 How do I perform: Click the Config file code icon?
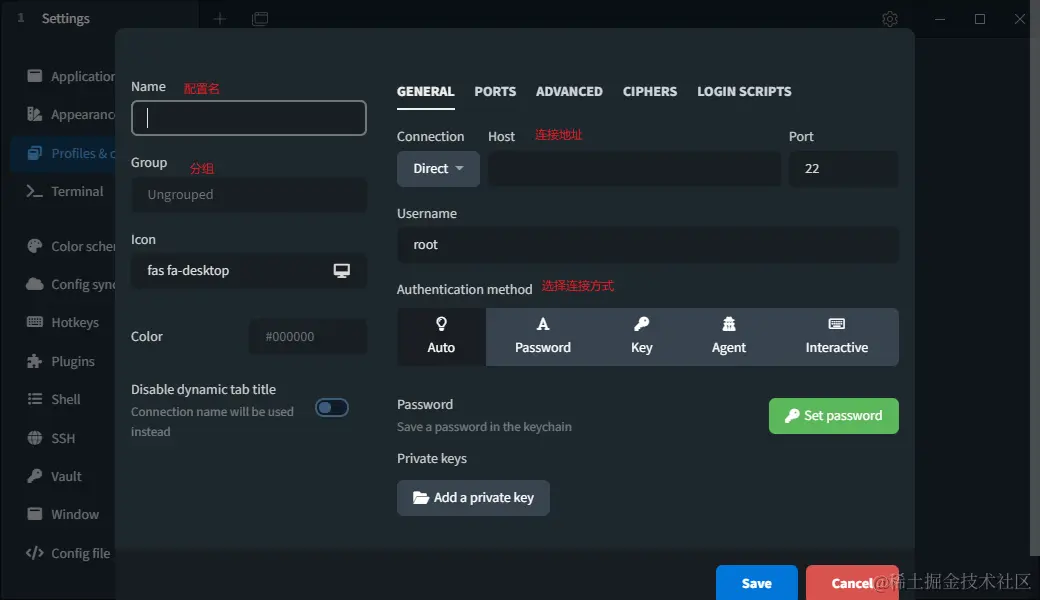click(34, 552)
